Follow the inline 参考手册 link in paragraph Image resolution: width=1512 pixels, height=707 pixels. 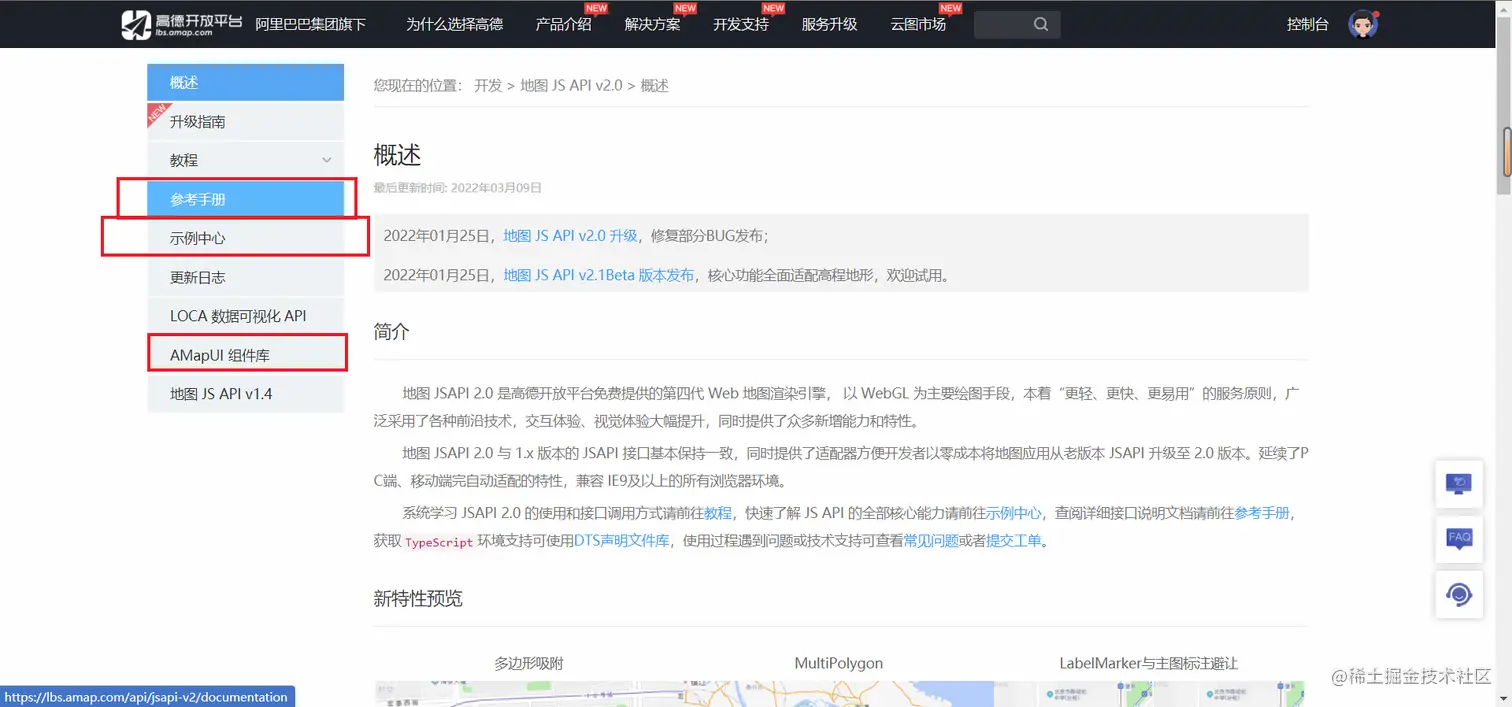(1262, 513)
